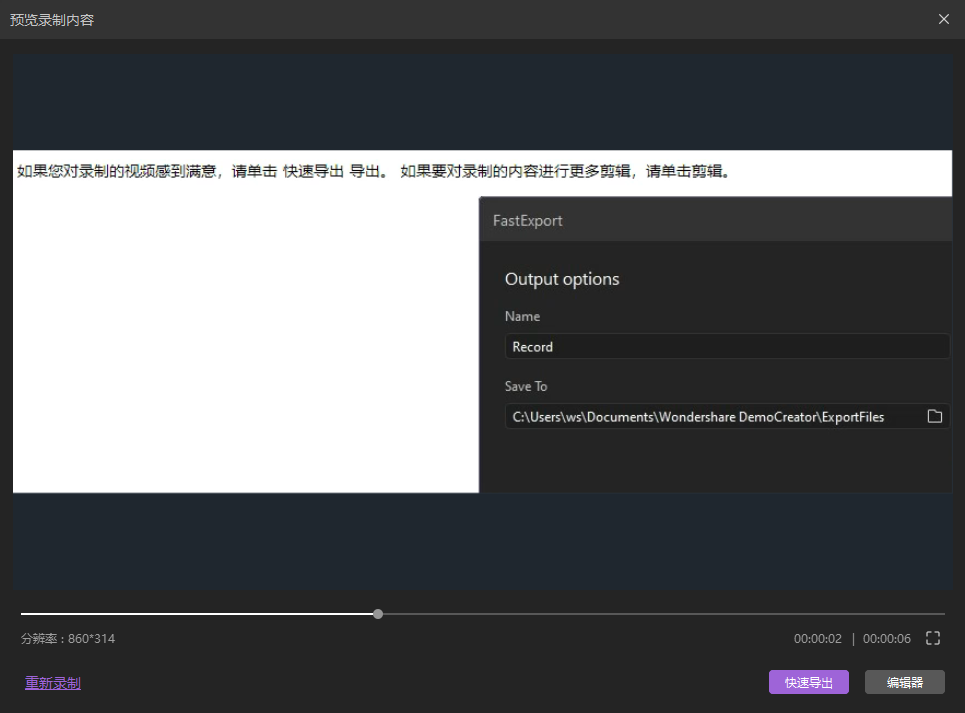Click the Name label above the Record field
965x713 pixels.
[522, 316]
